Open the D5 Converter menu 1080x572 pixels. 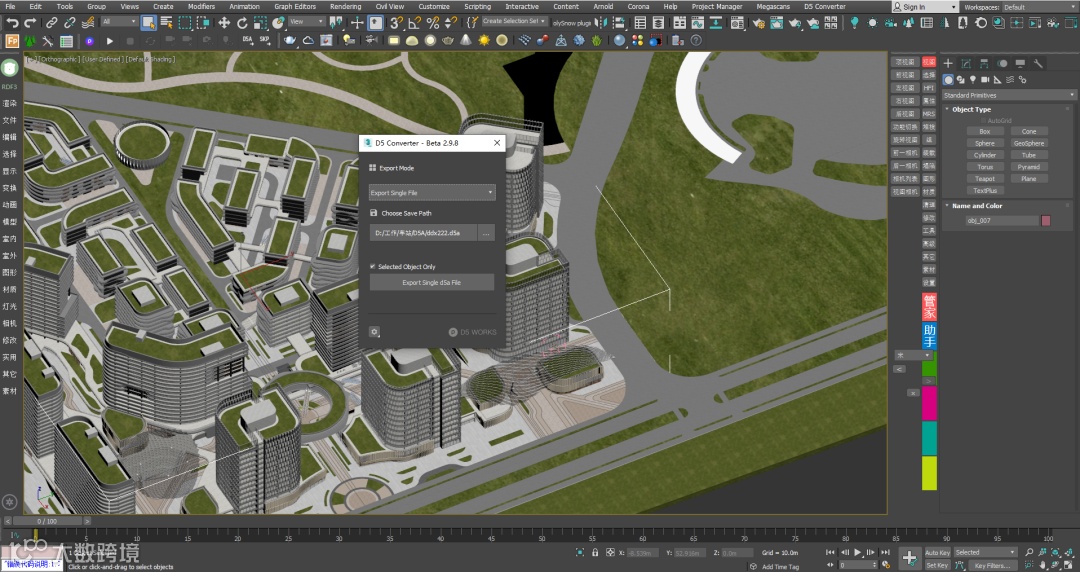click(824, 6)
